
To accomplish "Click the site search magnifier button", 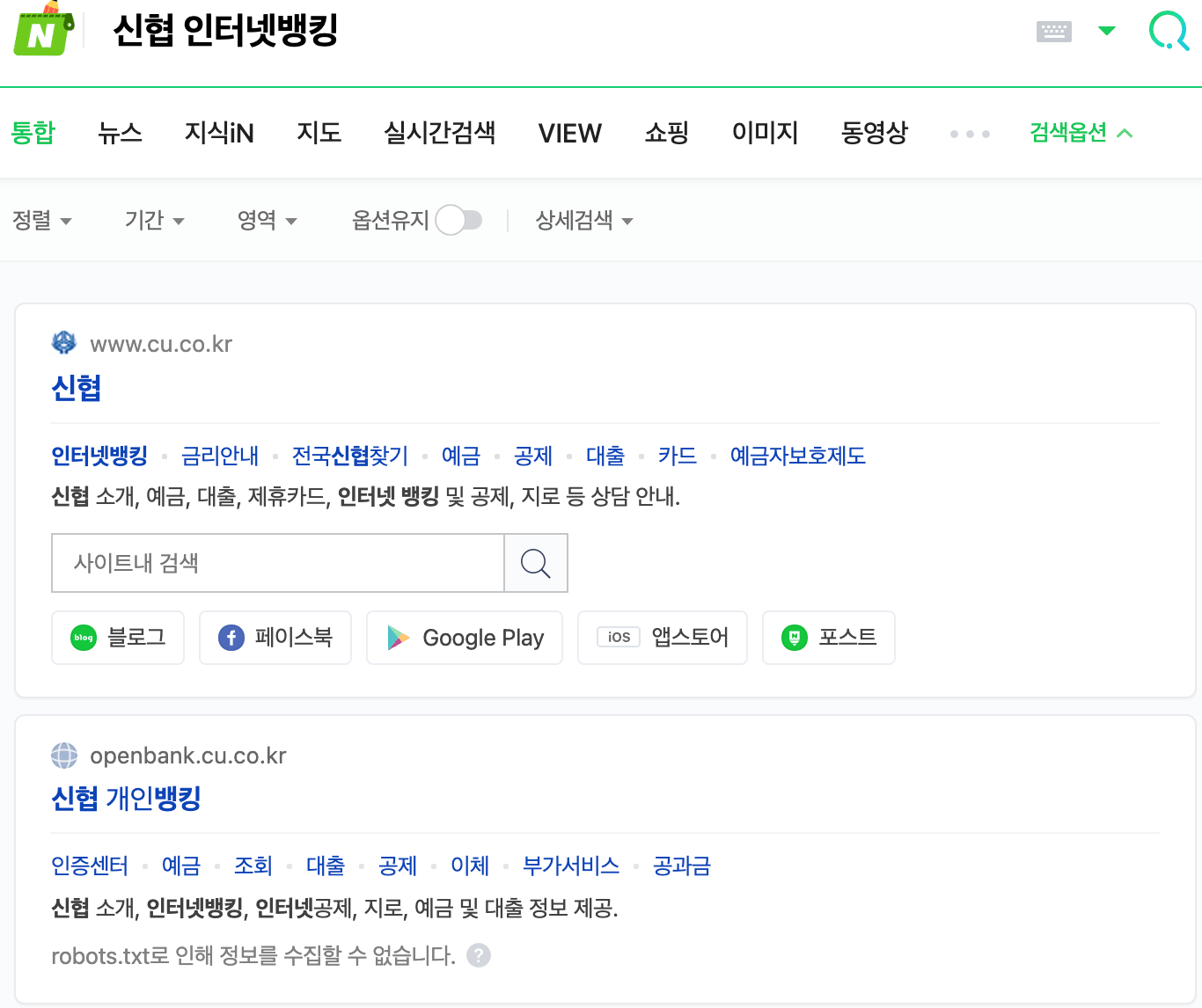I will click(536, 563).
